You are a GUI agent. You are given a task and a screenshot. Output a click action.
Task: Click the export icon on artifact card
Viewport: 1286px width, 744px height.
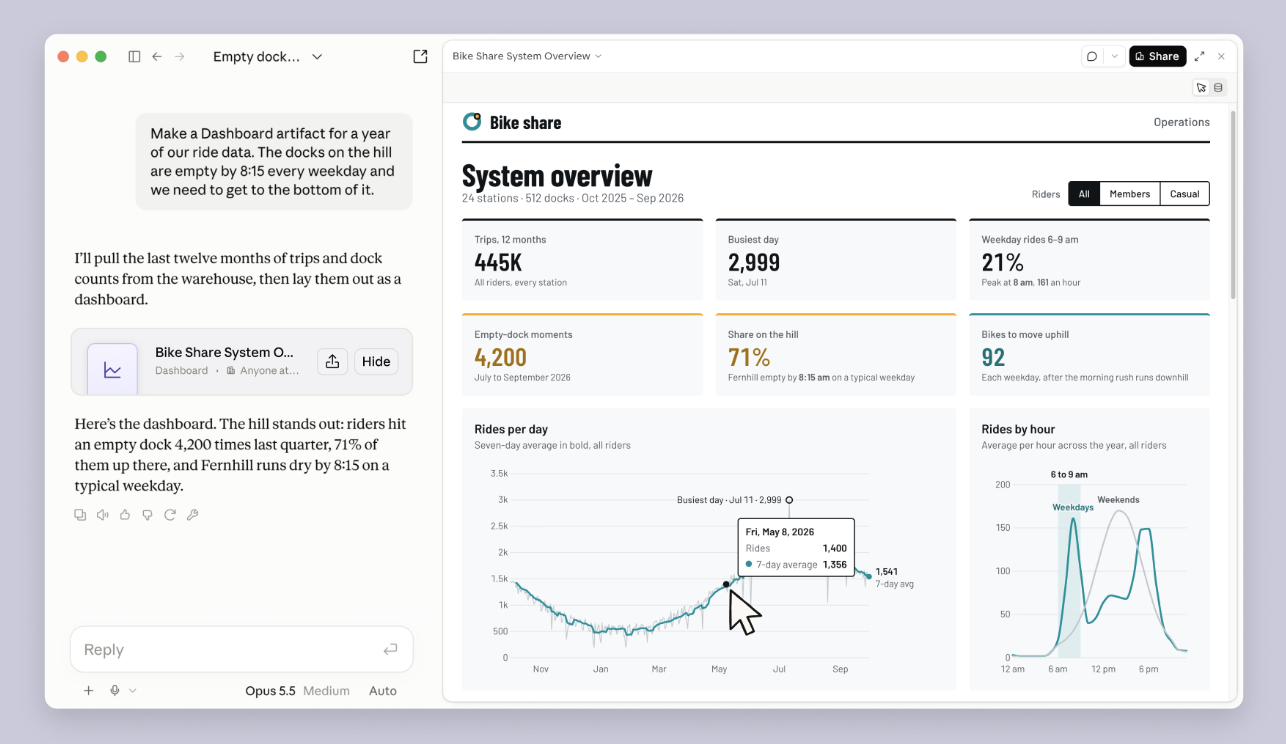tap(332, 362)
